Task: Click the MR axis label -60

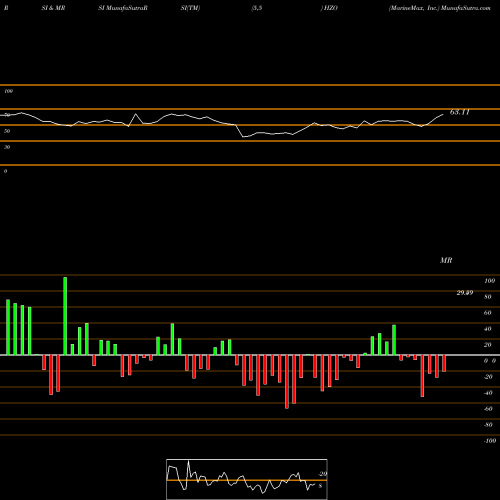Action: pos(488,409)
